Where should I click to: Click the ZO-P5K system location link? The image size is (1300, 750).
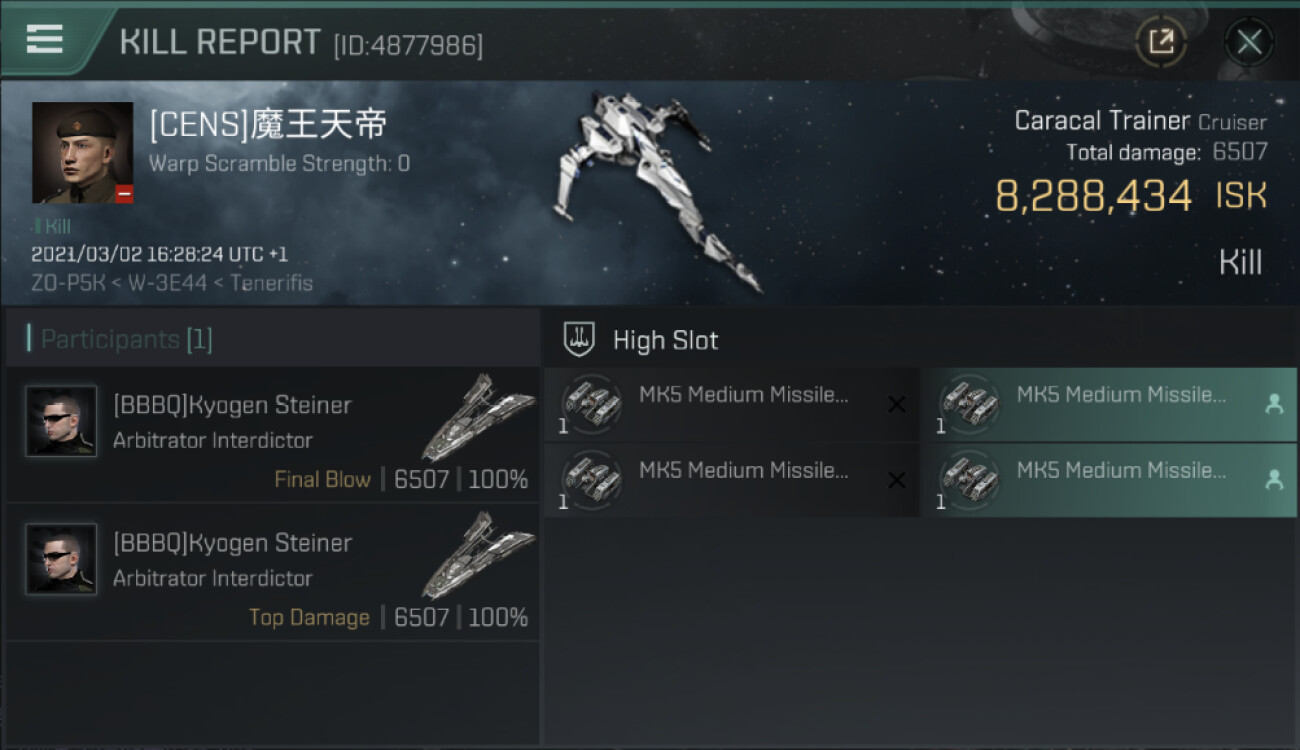click(x=68, y=283)
